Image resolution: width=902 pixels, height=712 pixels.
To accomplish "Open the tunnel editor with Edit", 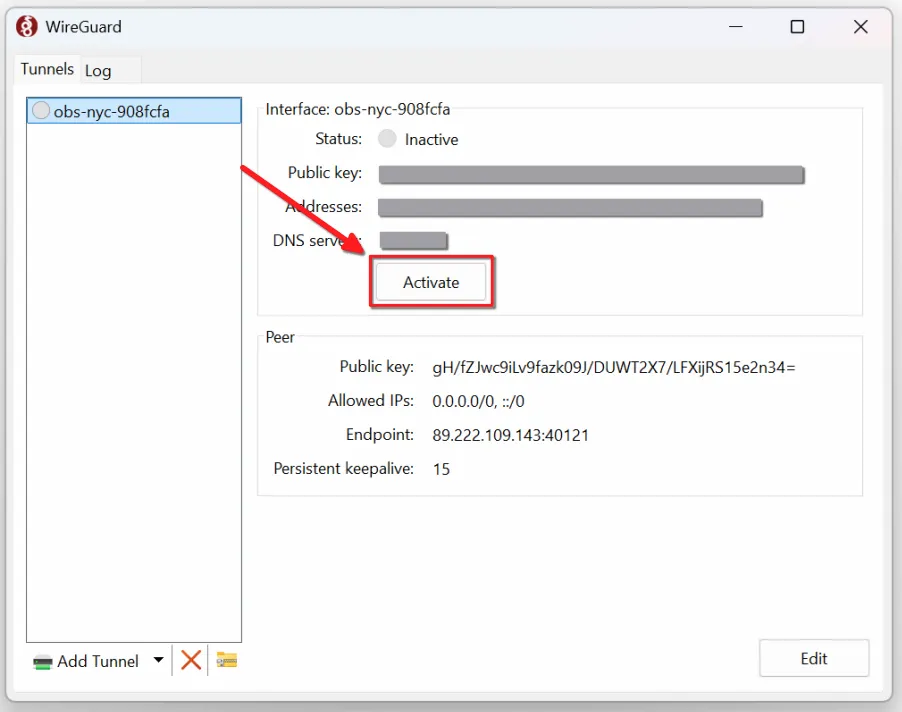I will pos(814,658).
